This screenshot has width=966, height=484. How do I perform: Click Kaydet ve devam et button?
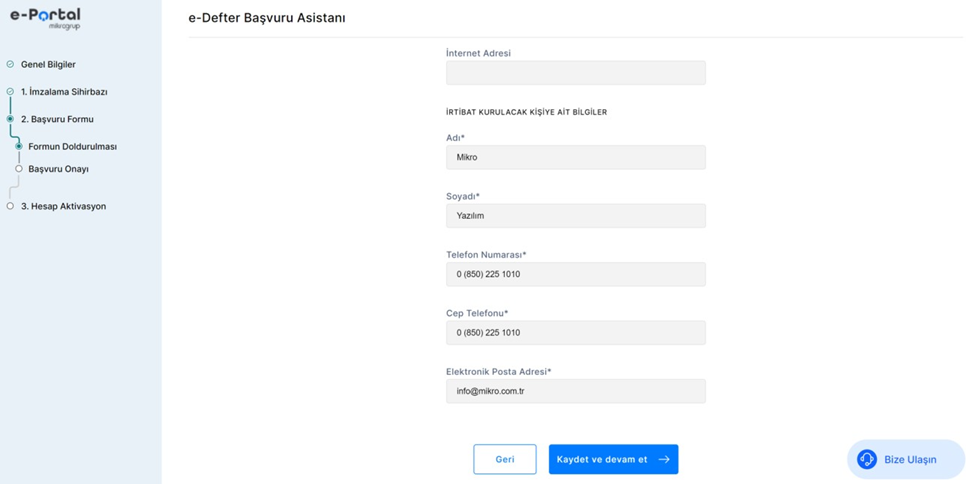(x=613, y=459)
